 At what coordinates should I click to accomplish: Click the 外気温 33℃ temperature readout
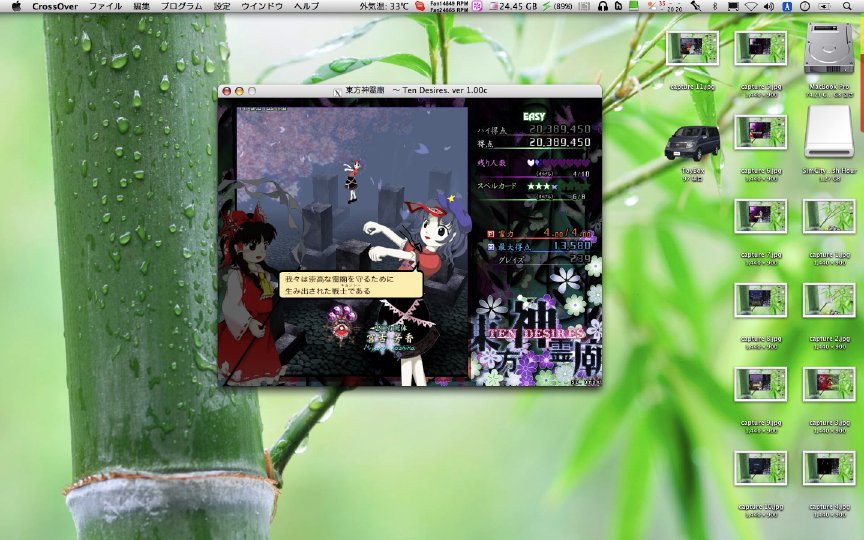(384, 6)
